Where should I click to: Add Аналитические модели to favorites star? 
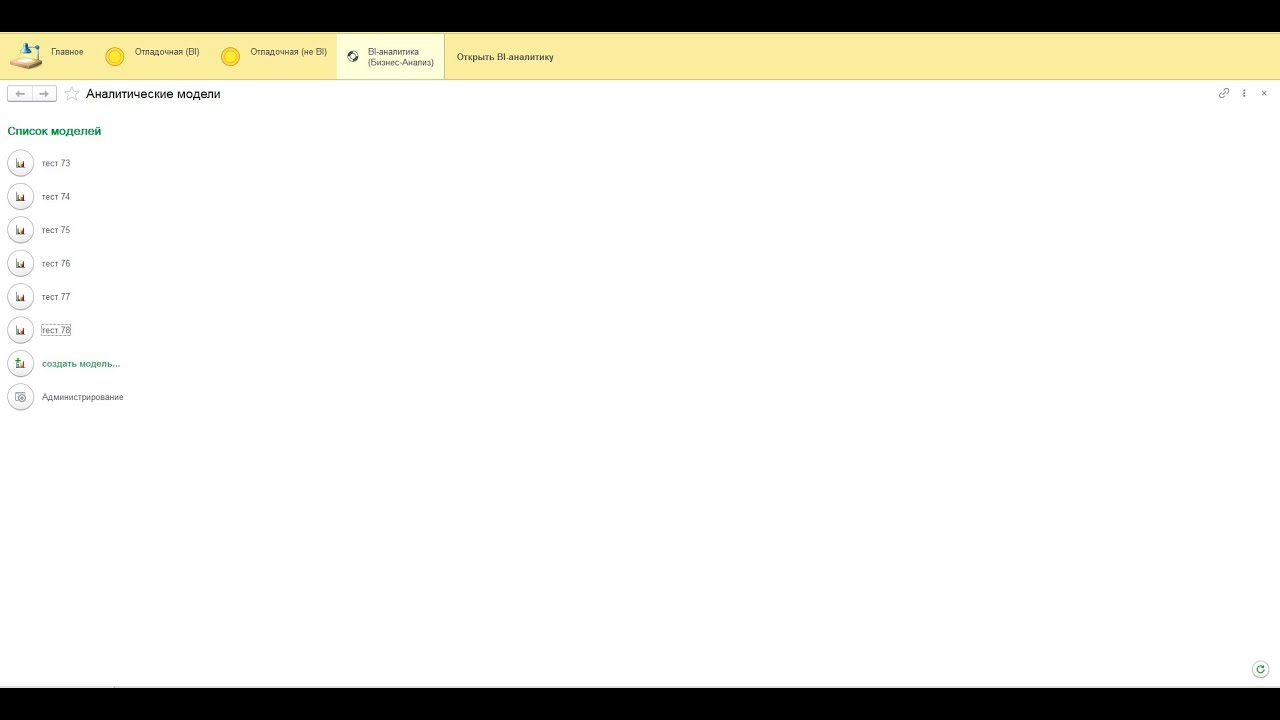(72, 94)
